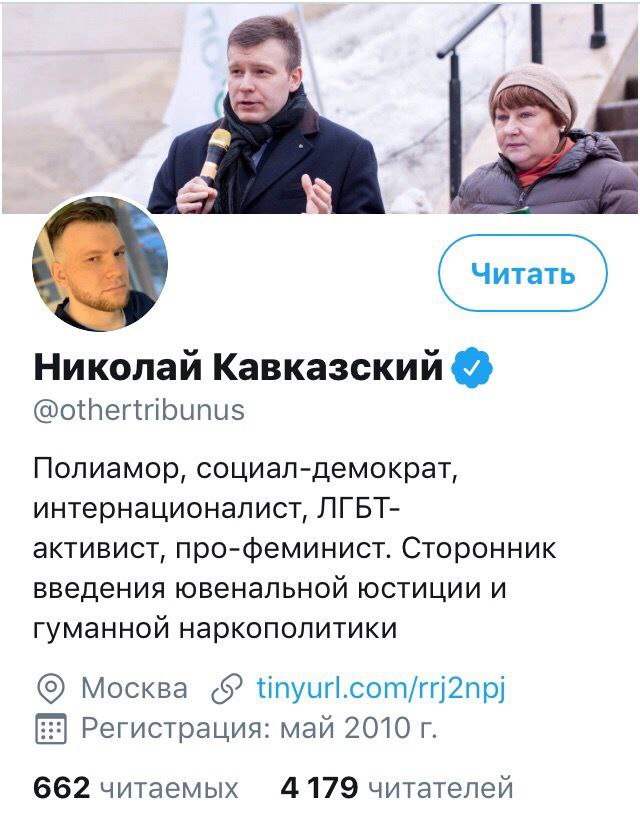Open the 662 читаемых following list
This screenshot has width=640, height=828.
click(136, 788)
